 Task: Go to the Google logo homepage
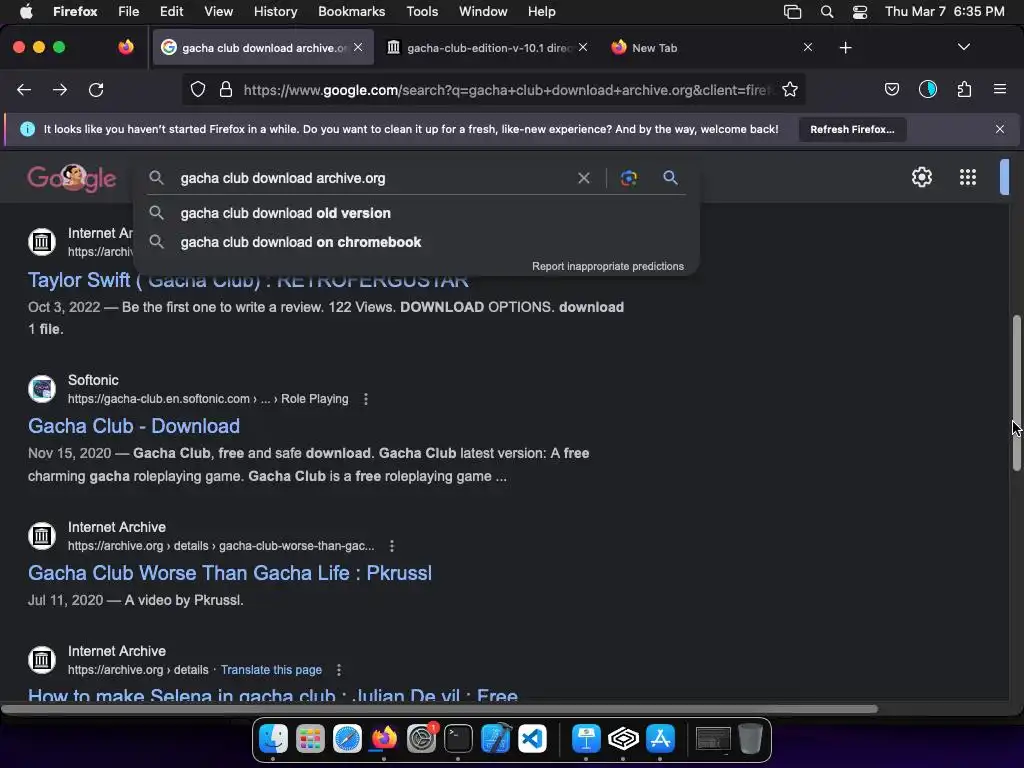click(72, 178)
